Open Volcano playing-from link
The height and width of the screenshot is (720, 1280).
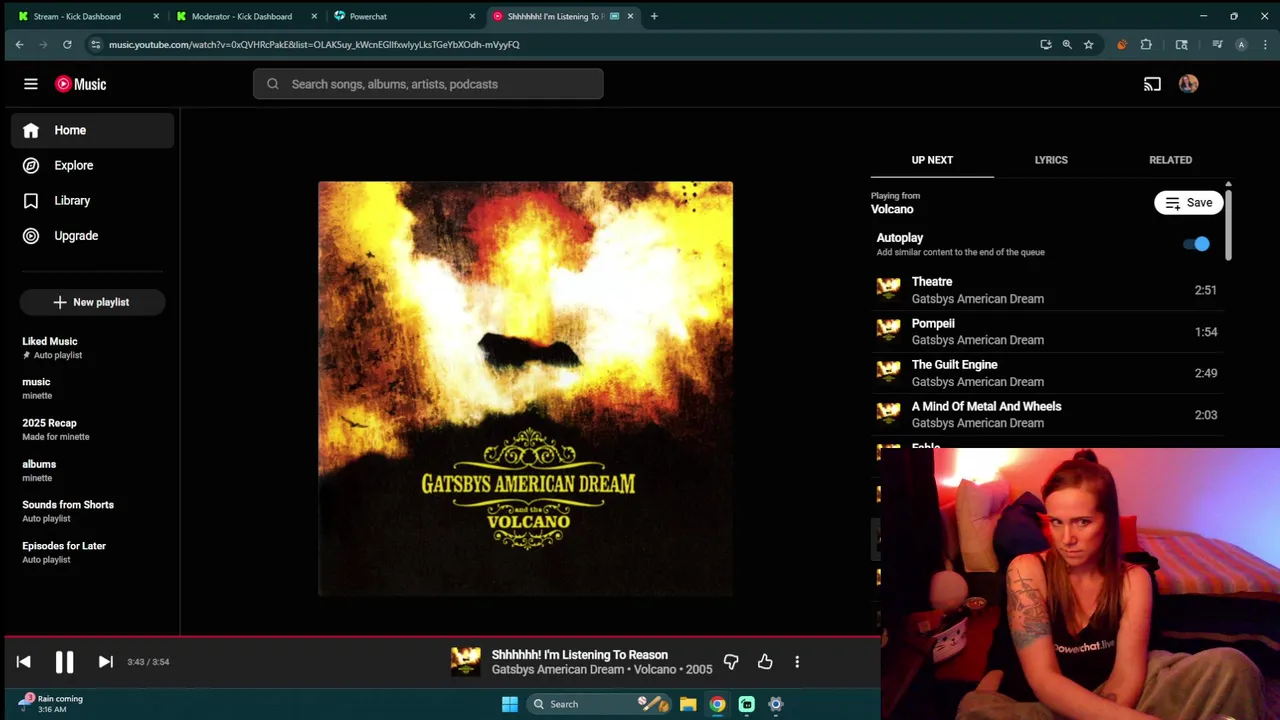pos(892,209)
